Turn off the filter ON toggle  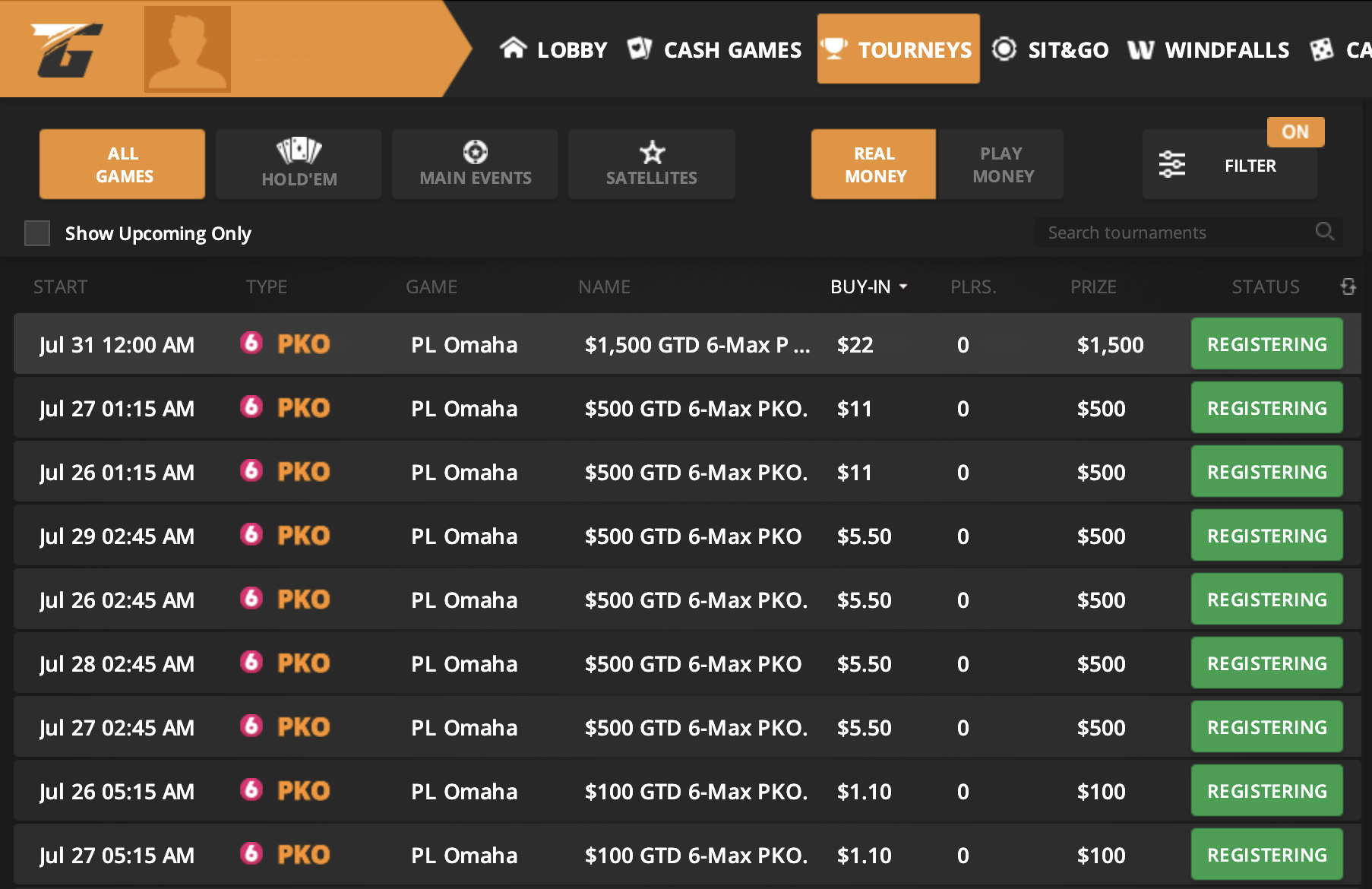(1295, 132)
